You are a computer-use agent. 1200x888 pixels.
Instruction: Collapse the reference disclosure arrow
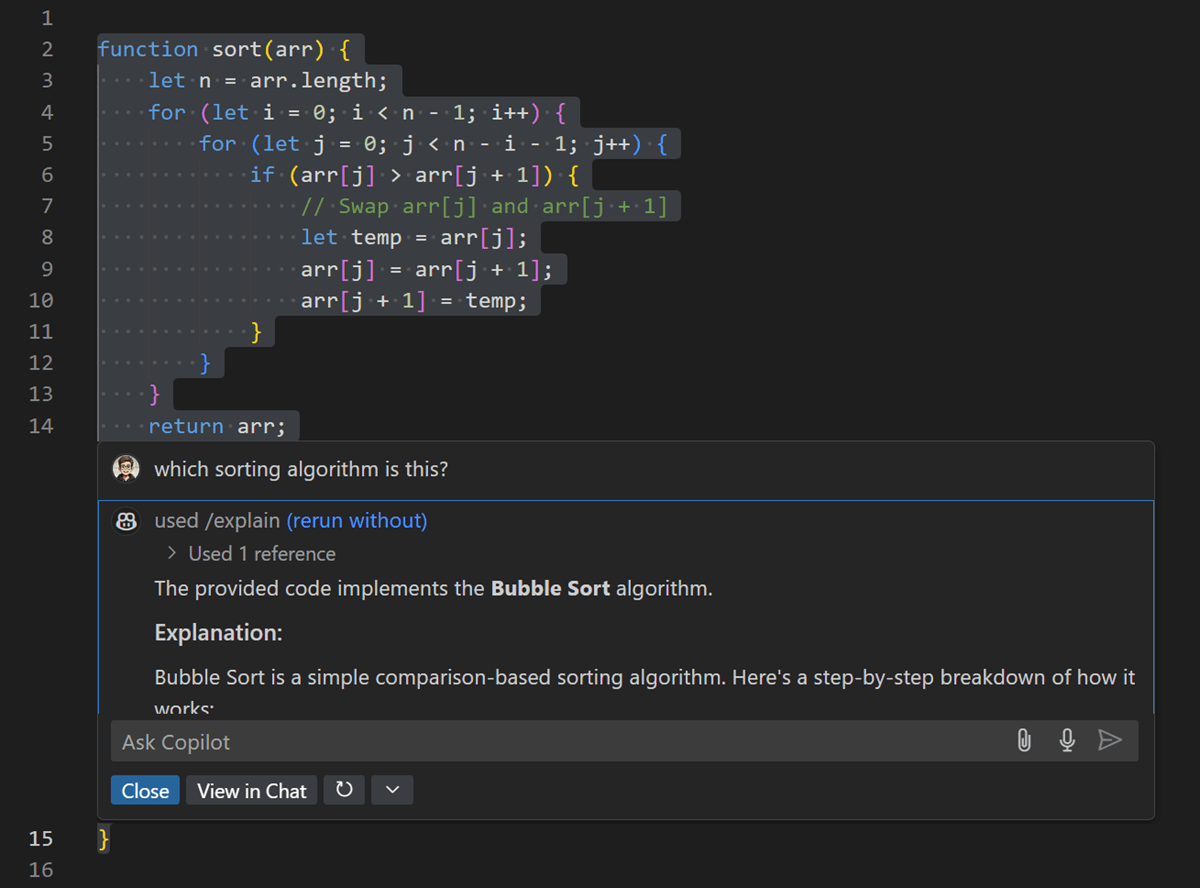pyautogui.click(x=170, y=553)
